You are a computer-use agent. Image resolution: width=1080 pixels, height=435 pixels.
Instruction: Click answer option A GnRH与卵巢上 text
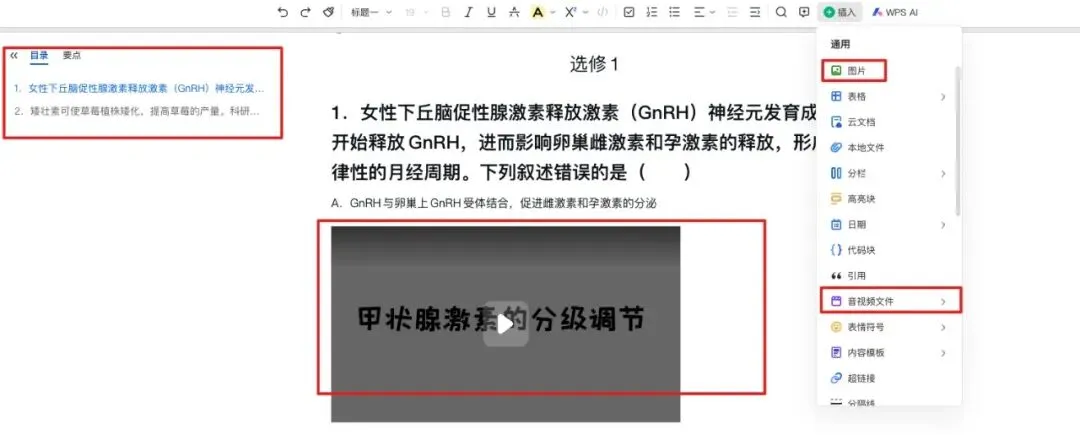496,204
